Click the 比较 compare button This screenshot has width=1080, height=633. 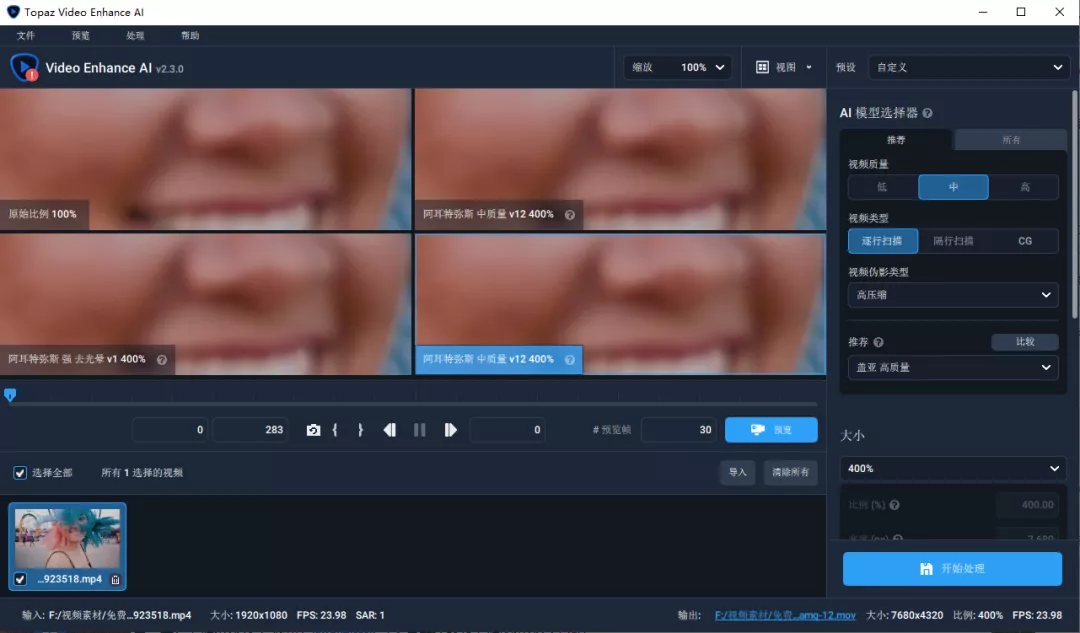point(1025,342)
